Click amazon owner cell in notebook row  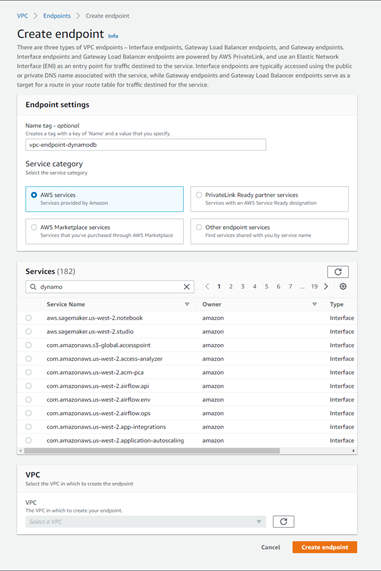click(x=213, y=318)
